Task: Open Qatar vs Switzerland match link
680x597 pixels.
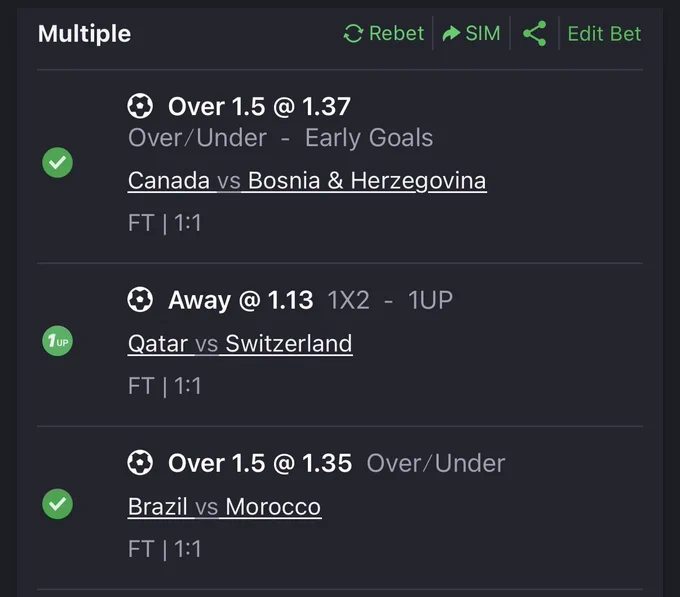Action: 240,344
